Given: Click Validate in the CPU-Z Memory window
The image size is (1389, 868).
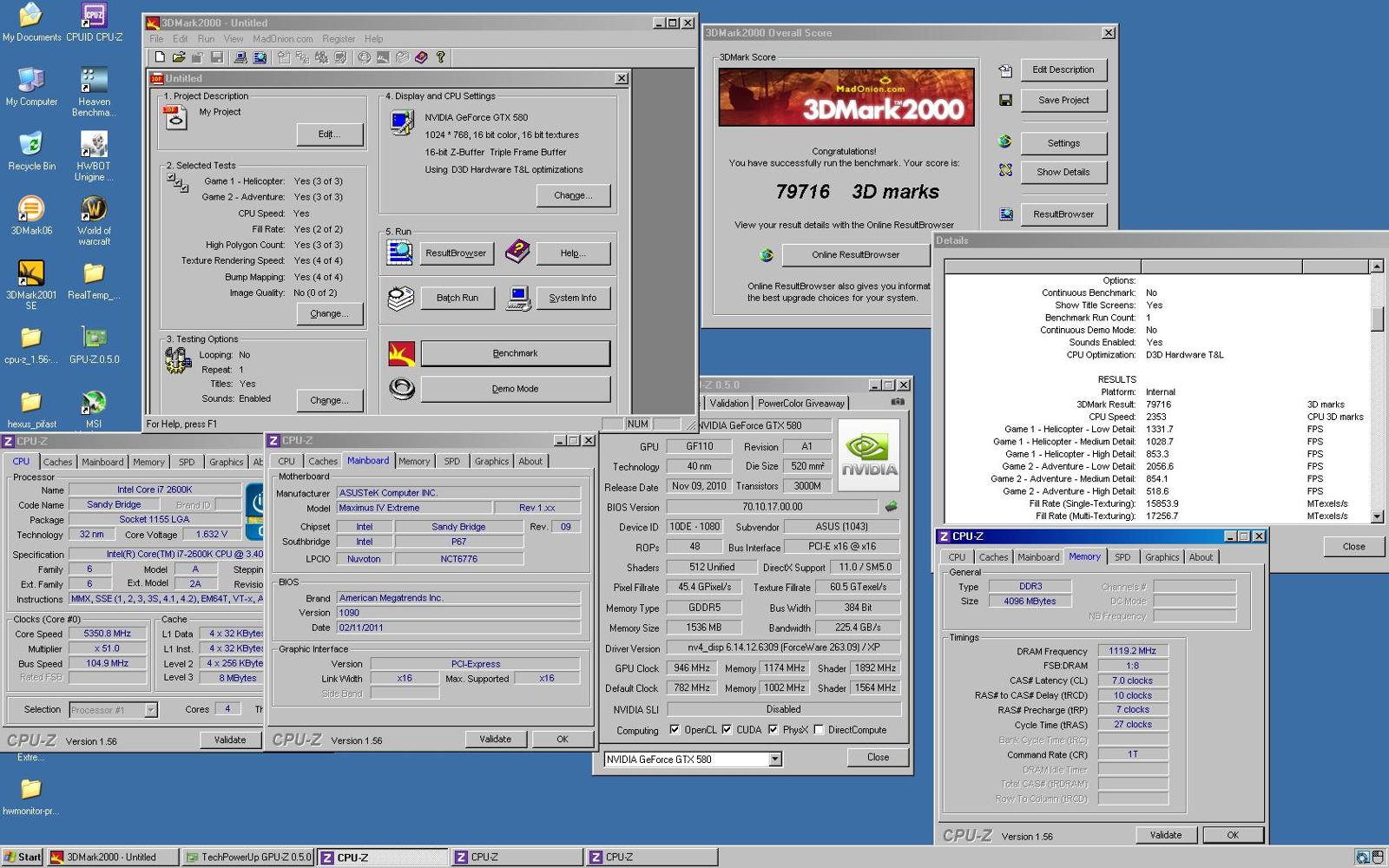Looking at the screenshot, I should [x=1166, y=835].
